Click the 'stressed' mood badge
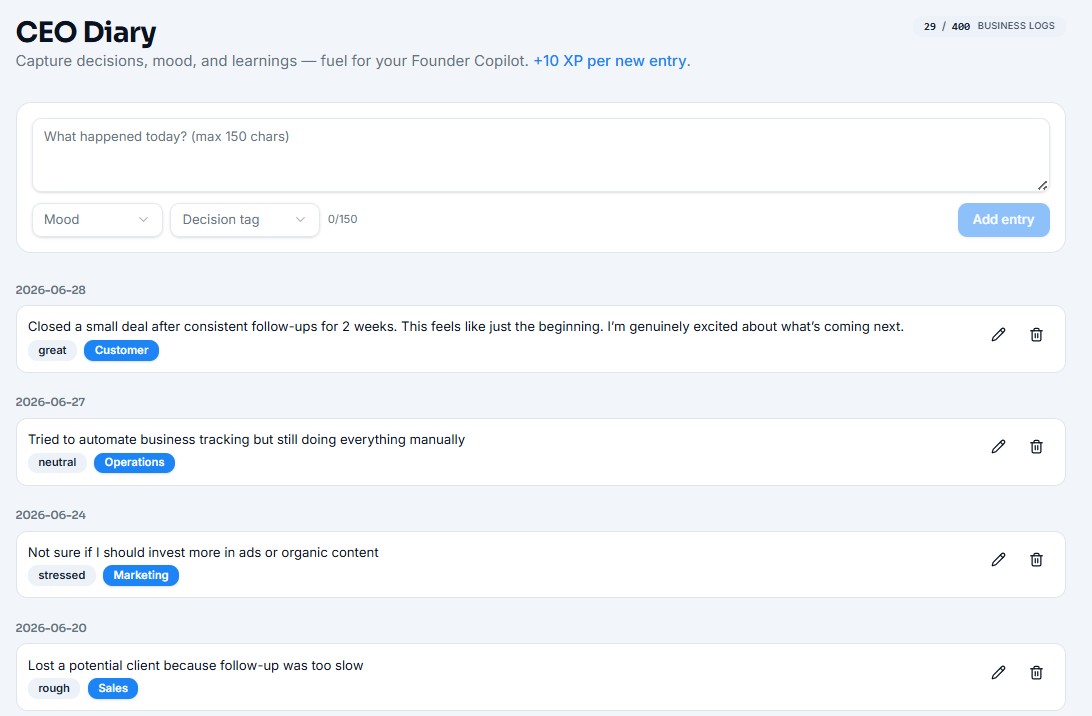1092x716 pixels. (x=62, y=575)
